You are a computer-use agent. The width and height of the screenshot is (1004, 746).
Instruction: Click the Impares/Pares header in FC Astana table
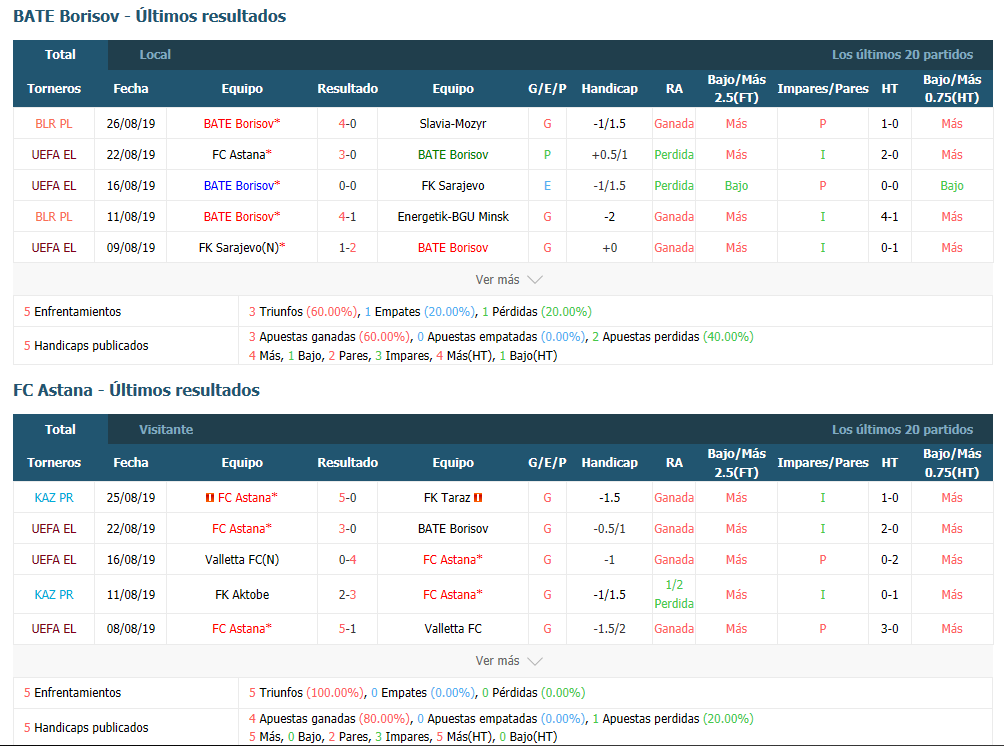(823, 462)
